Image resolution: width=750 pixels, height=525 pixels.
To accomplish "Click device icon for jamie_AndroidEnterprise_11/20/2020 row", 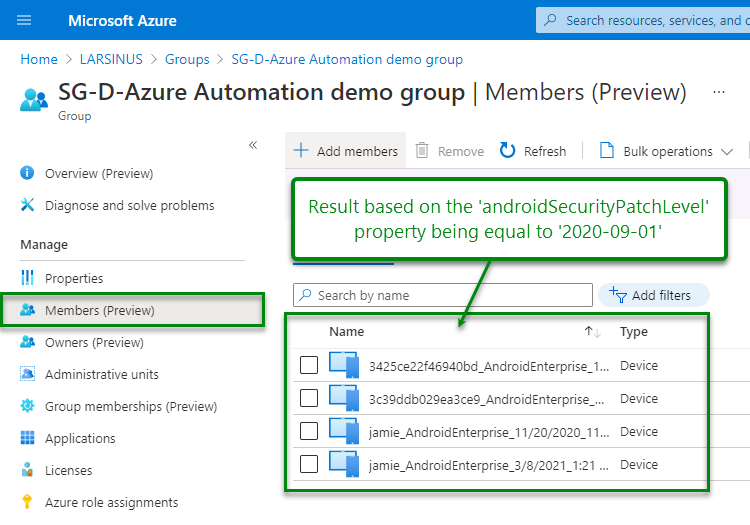I will click(x=344, y=431).
